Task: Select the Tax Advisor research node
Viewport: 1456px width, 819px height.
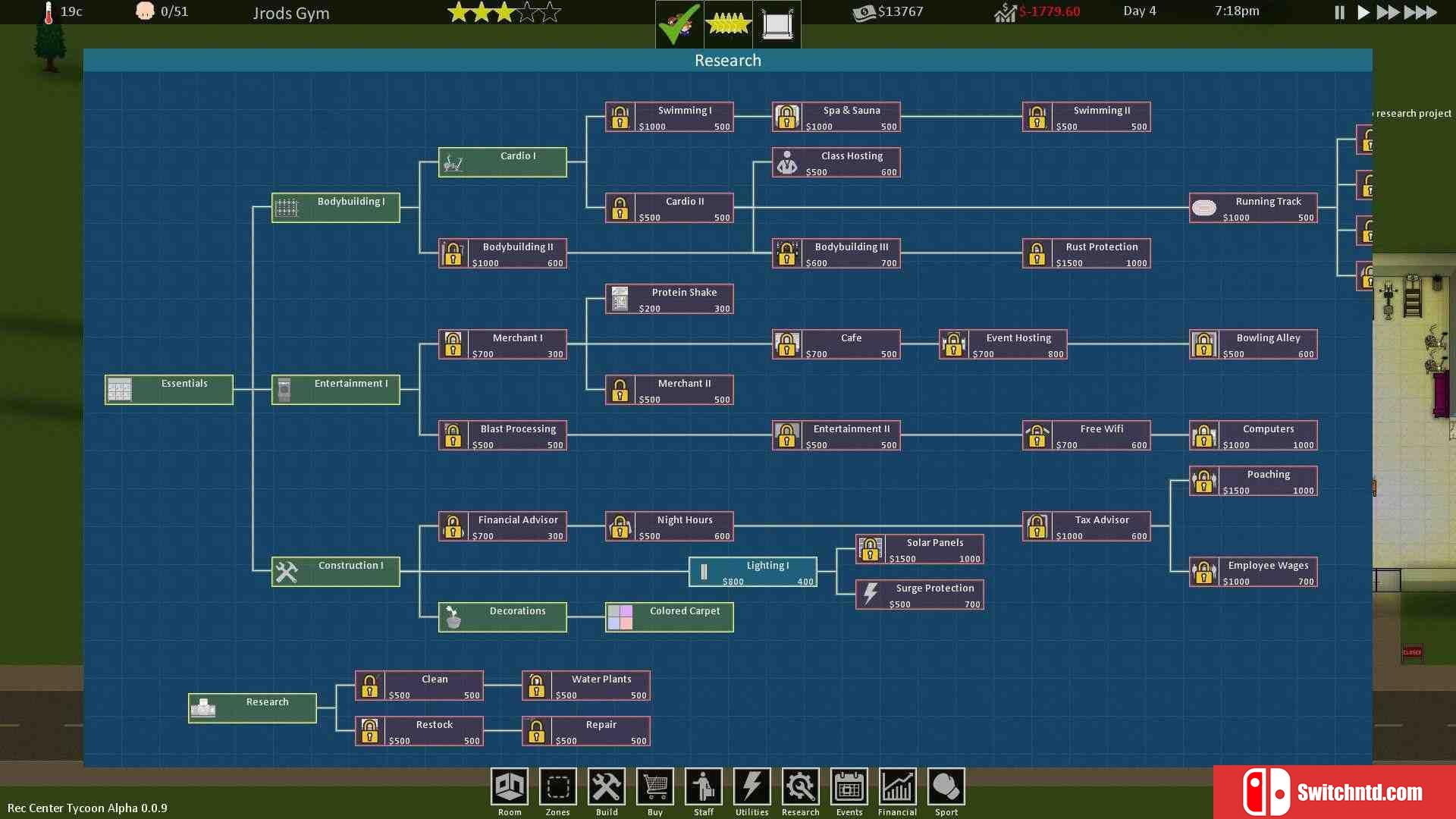Action: tap(1086, 526)
